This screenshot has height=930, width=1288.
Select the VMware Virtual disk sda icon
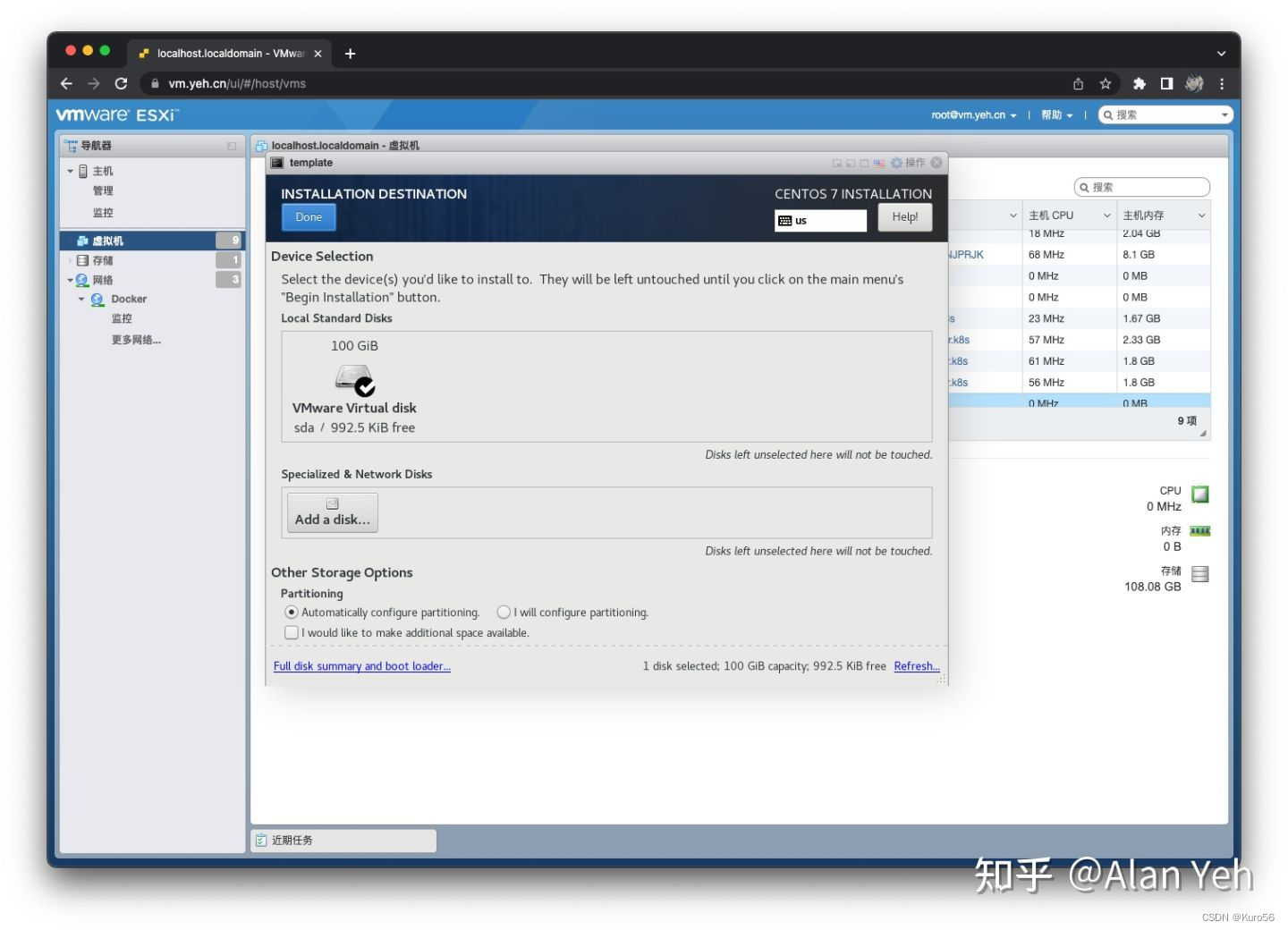[355, 380]
